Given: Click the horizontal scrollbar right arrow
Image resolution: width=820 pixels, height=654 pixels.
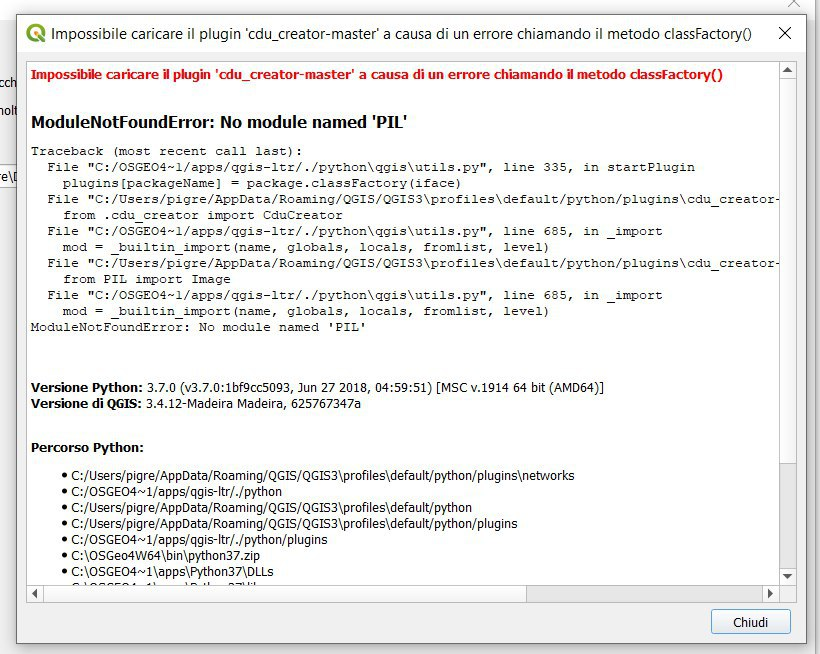Looking at the screenshot, I should (770, 593).
